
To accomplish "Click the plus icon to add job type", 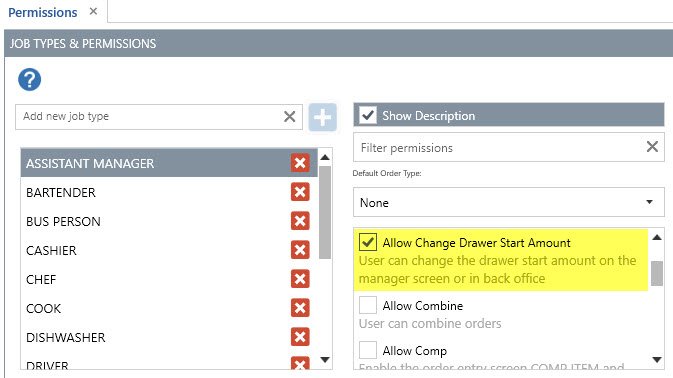I will pyautogui.click(x=322, y=117).
